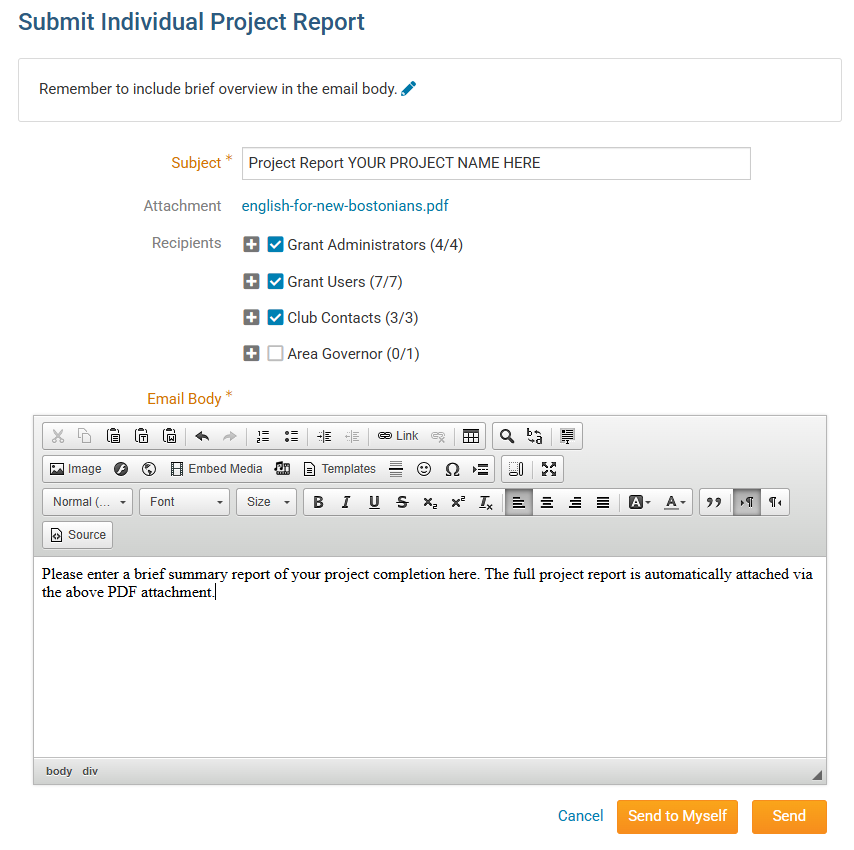Click into the Subject input field
This screenshot has height=850, width=854.
[x=495, y=163]
